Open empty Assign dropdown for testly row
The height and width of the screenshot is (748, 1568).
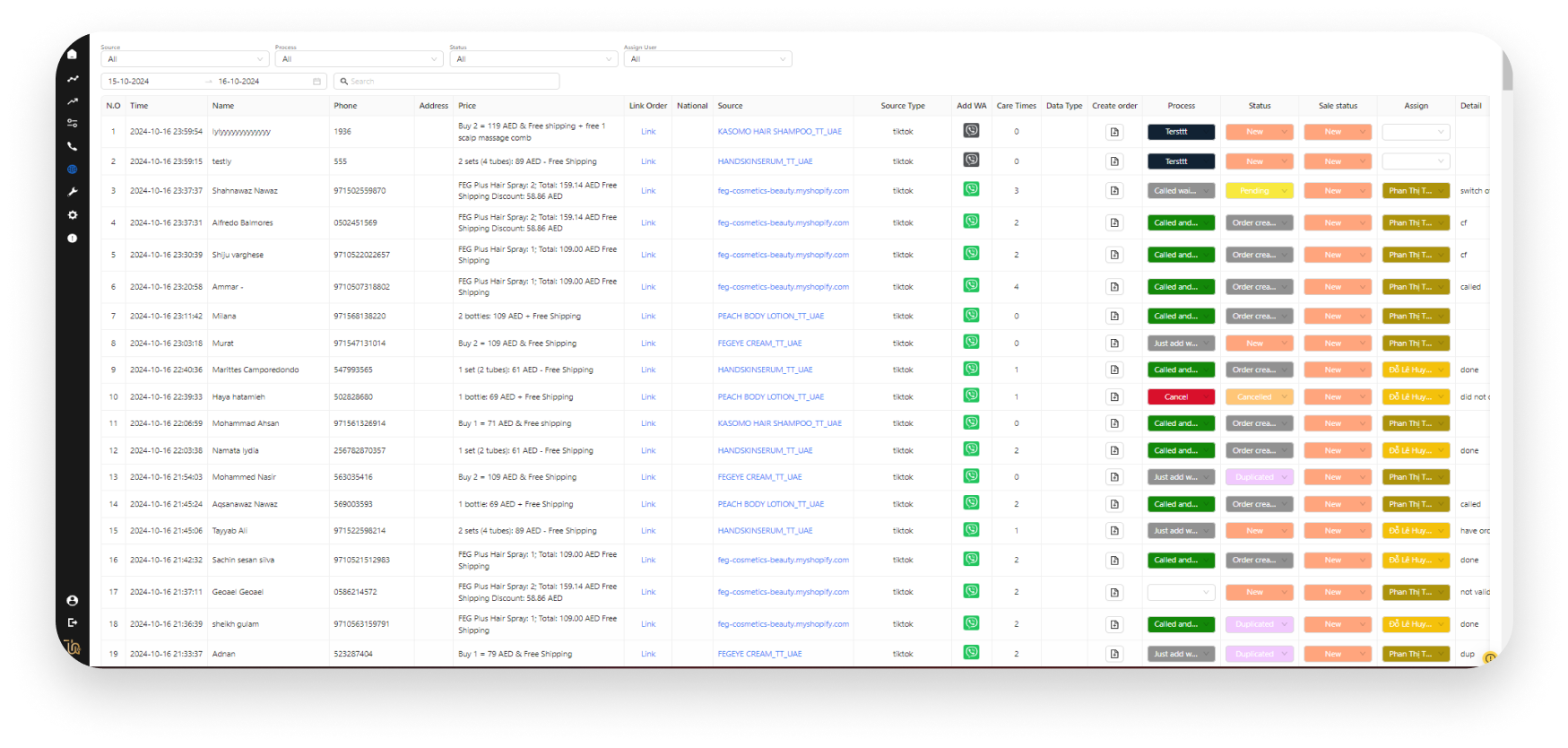(x=1416, y=161)
